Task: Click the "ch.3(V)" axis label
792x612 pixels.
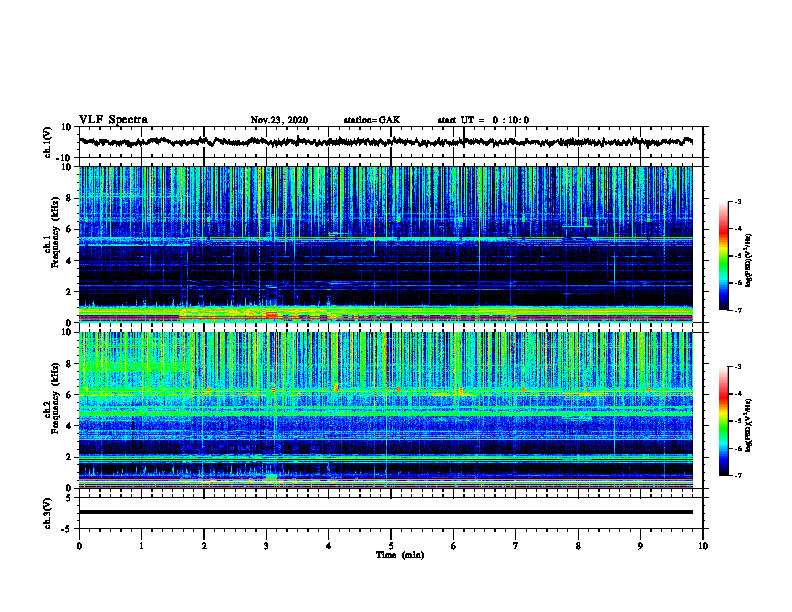Action: [x=48, y=513]
